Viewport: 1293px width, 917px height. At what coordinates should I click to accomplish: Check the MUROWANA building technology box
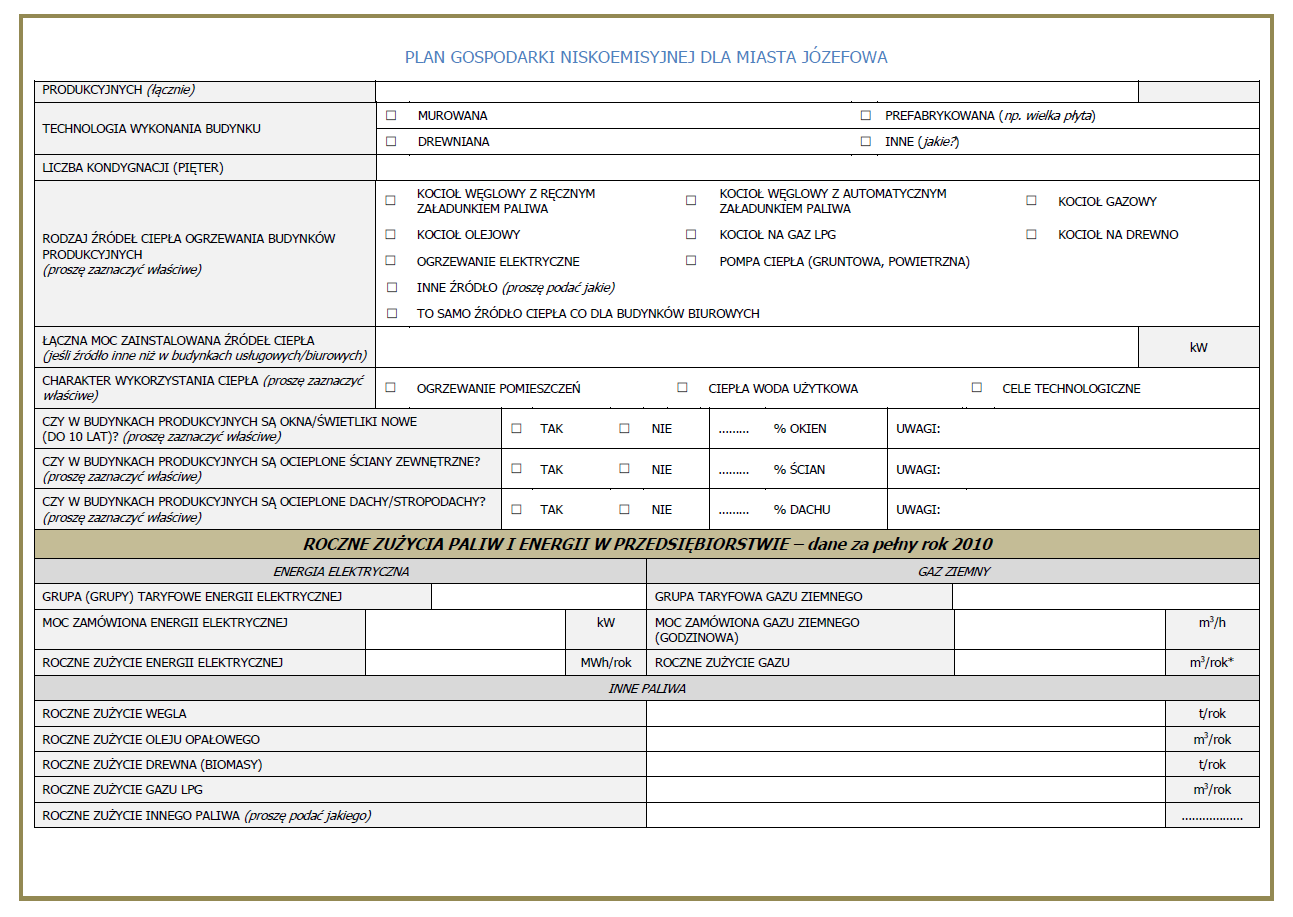click(x=391, y=116)
